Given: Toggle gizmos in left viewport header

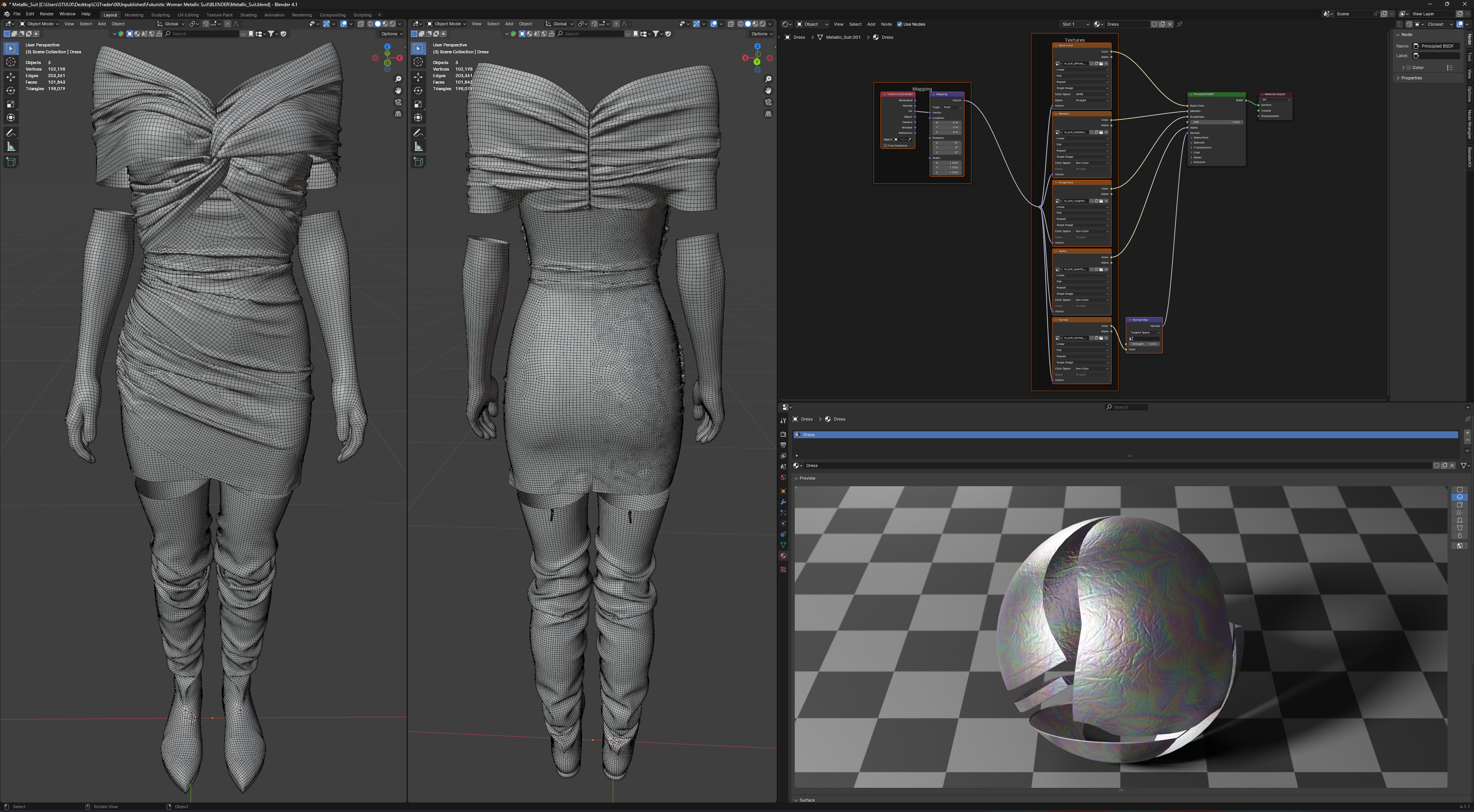Looking at the screenshot, I should pos(326,24).
